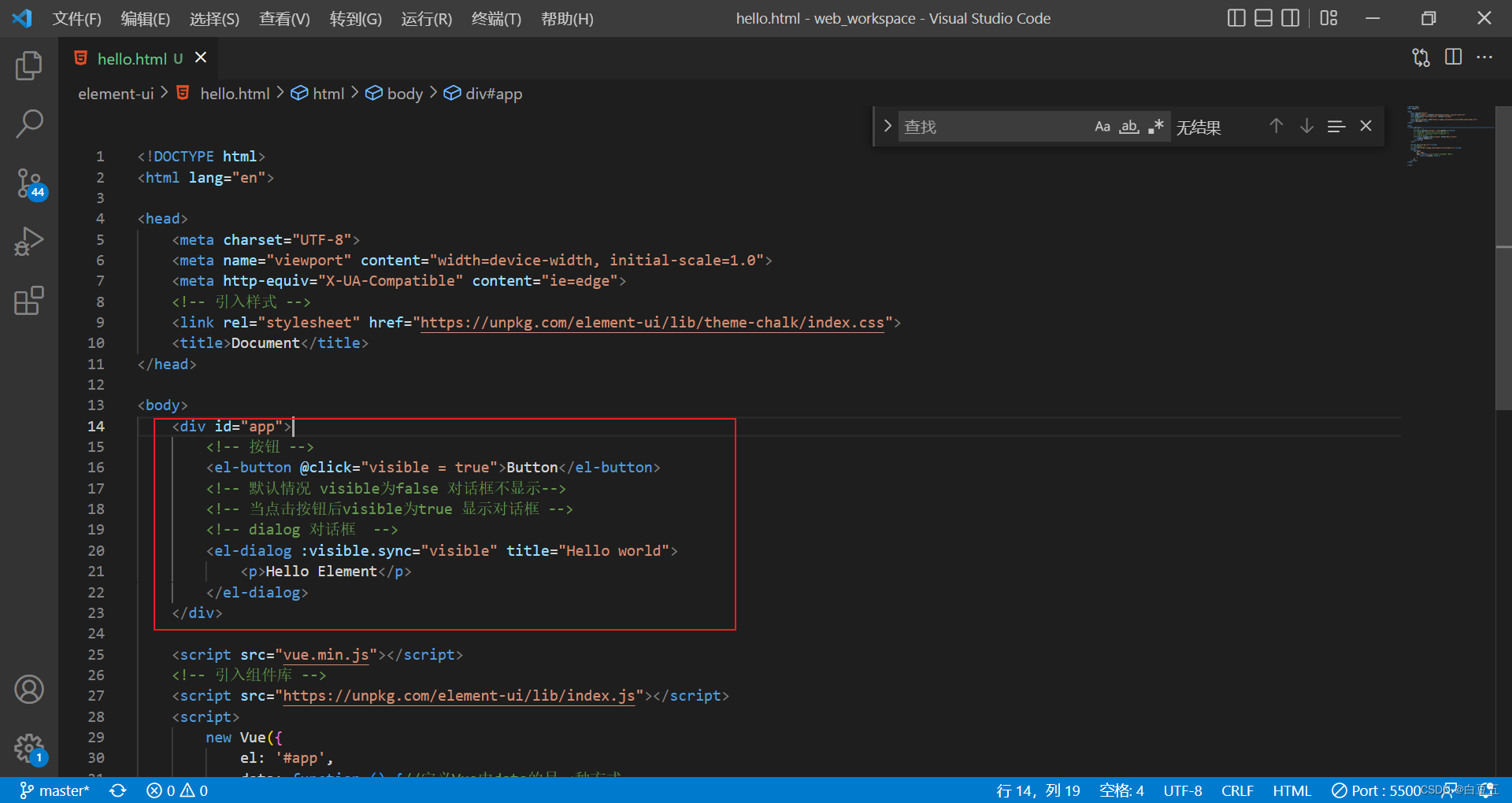Click the vertical editor scrollbar
This screenshot has height=803, width=1512.
click(x=1503, y=260)
